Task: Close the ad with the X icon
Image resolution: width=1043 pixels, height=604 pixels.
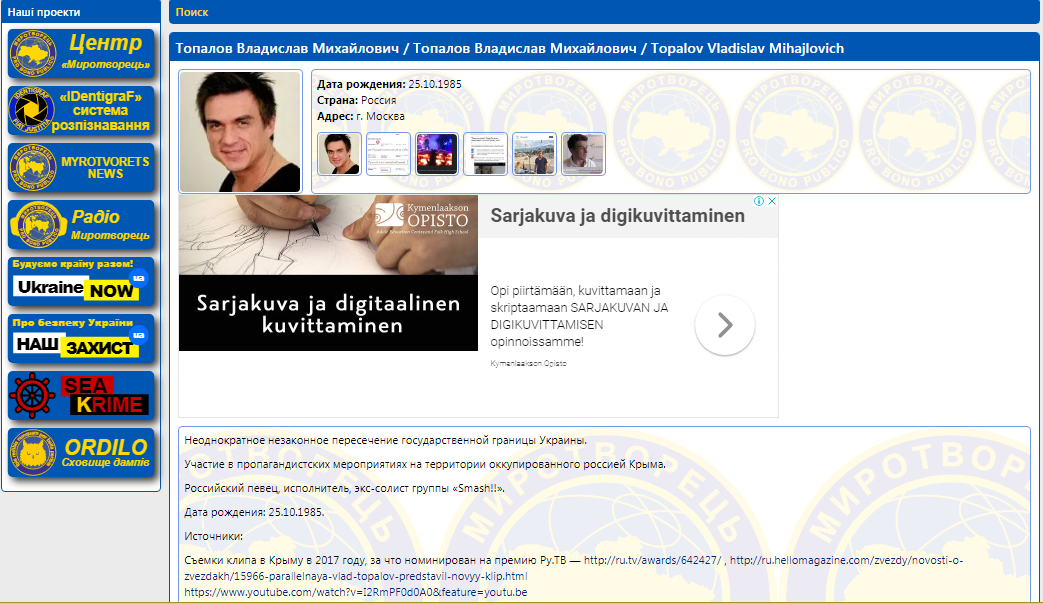Action: (772, 201)
